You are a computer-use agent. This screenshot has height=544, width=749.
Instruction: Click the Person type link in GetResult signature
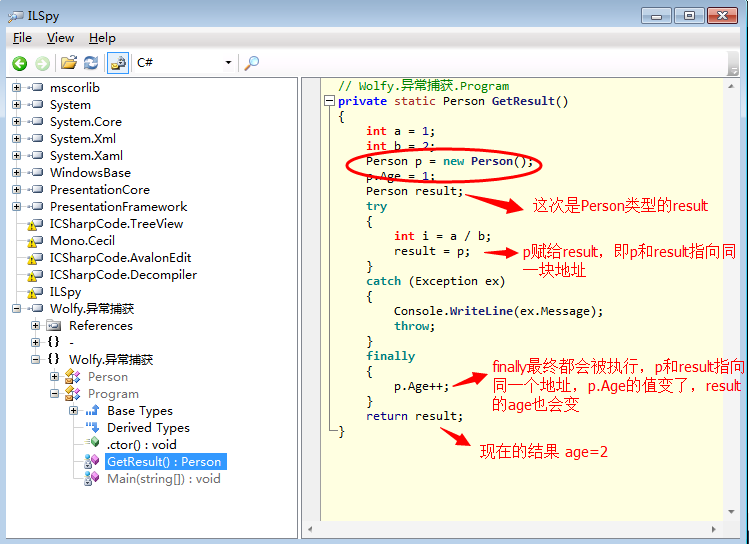(463, 101)
